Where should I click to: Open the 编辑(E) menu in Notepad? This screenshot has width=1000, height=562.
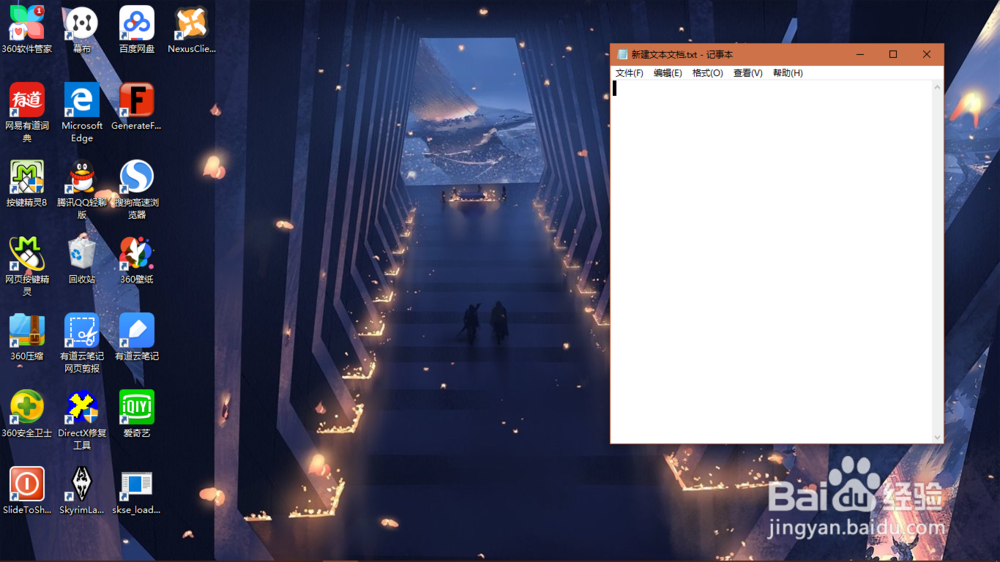pyautogui.click(x=668, y=73)
